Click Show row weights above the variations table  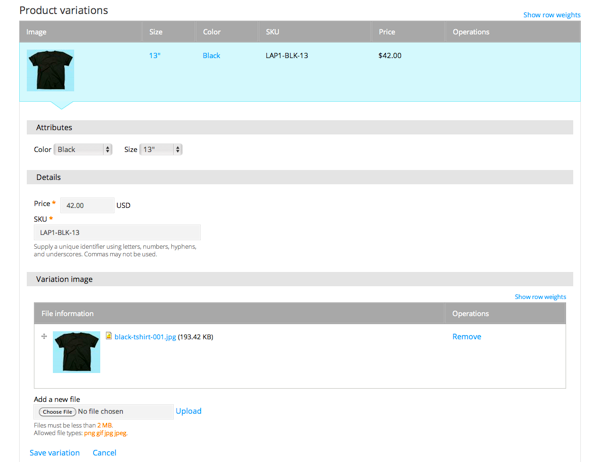tap(552, 15)
